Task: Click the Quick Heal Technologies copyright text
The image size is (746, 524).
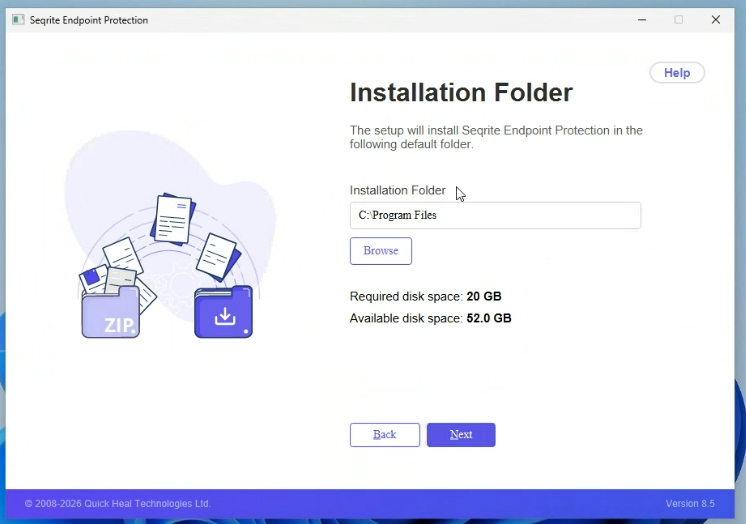Action: point(118,504)
